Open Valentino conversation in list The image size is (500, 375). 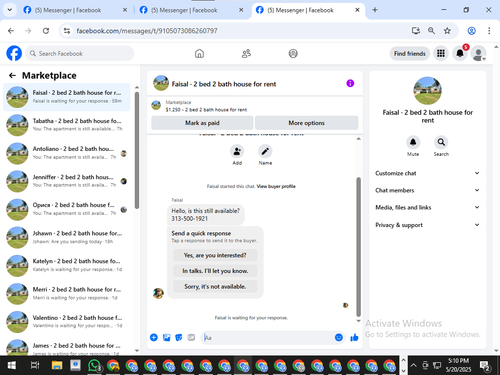(67, 321)
